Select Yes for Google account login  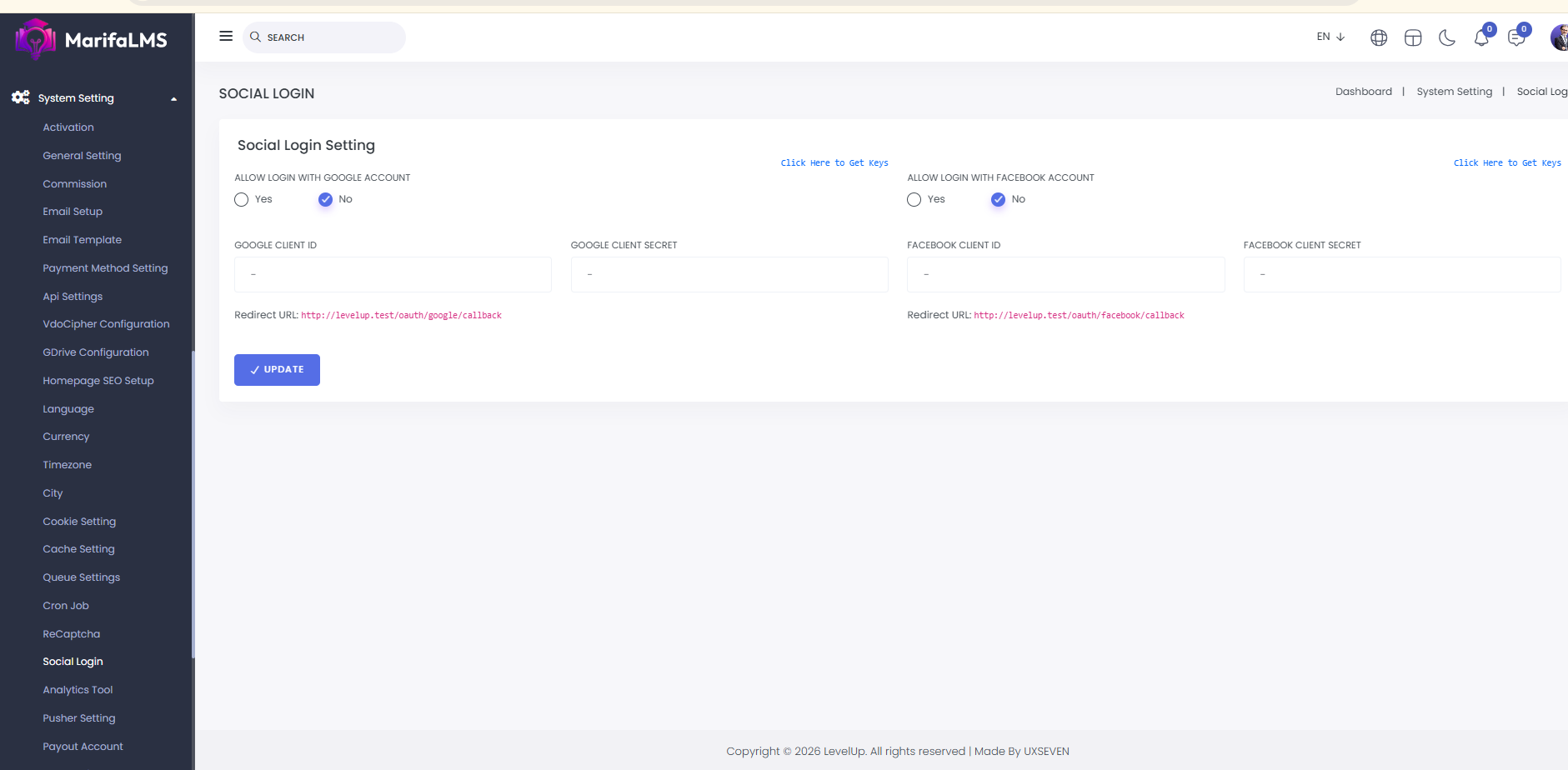point(242,200)
